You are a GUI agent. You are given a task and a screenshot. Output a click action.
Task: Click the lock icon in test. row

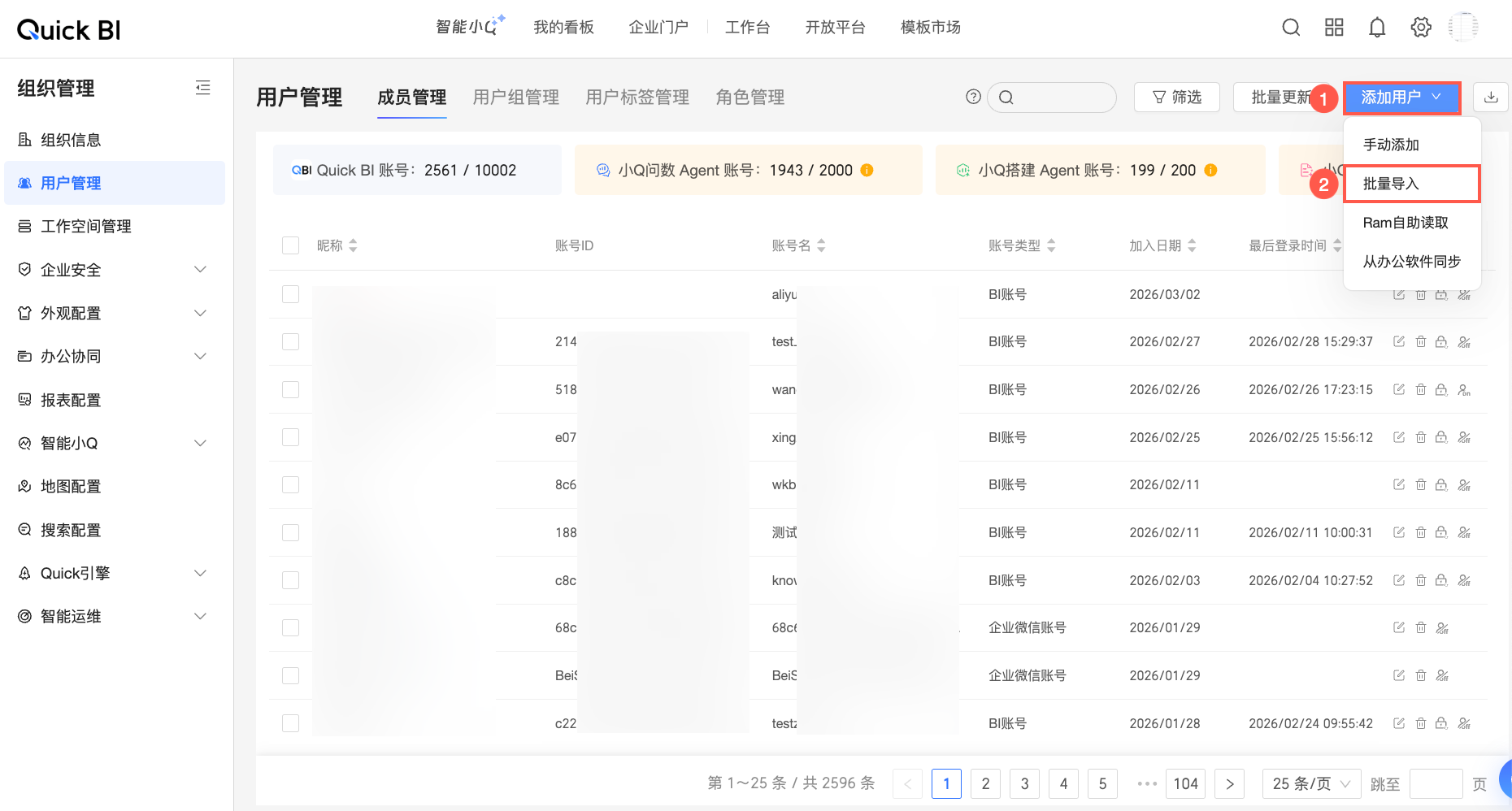point(1441,342)
